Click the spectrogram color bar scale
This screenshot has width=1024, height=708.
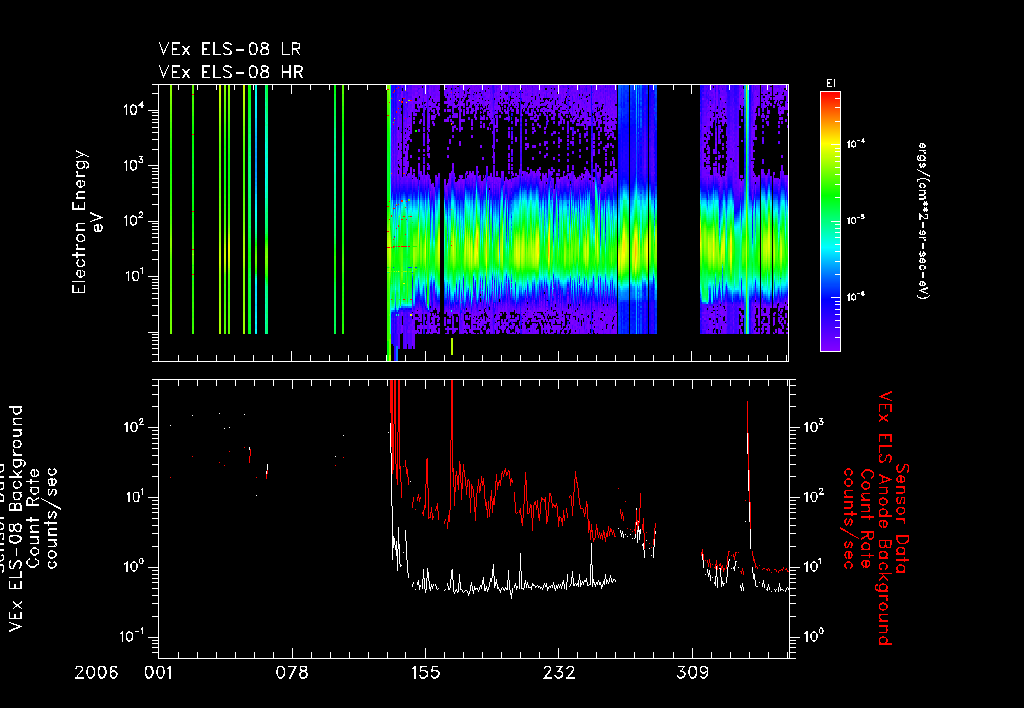830,221
